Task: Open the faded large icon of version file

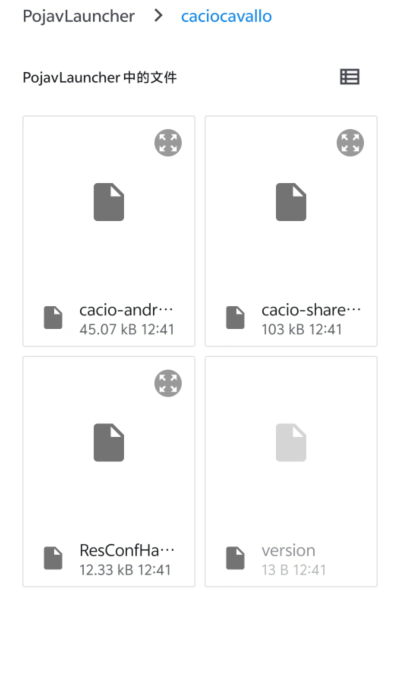Action: 291,443
